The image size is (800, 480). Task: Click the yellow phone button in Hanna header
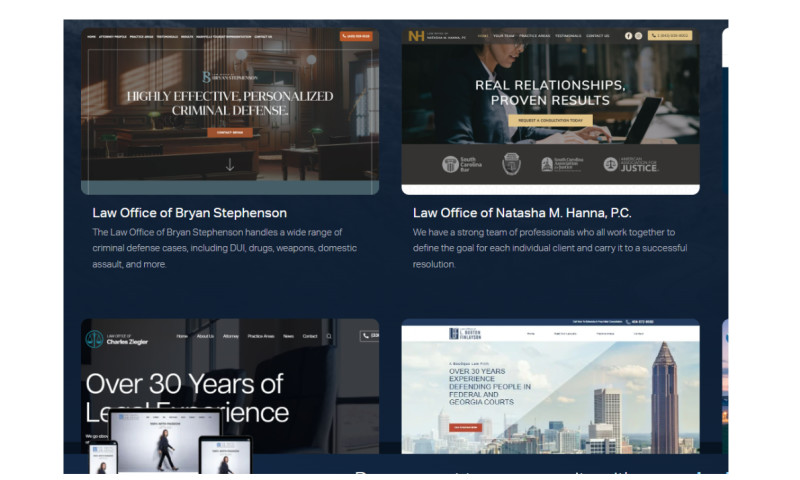click(x=669, y=36)
